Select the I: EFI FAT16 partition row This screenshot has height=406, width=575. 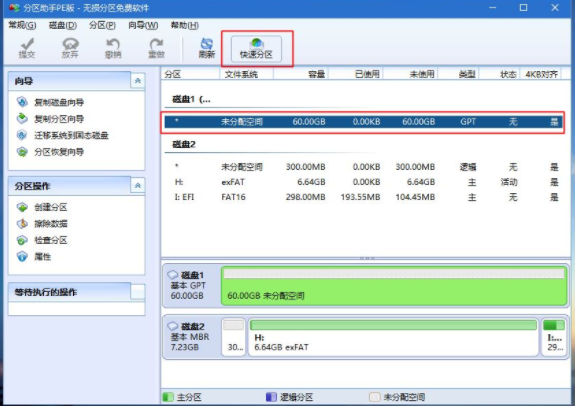(363, 197)
